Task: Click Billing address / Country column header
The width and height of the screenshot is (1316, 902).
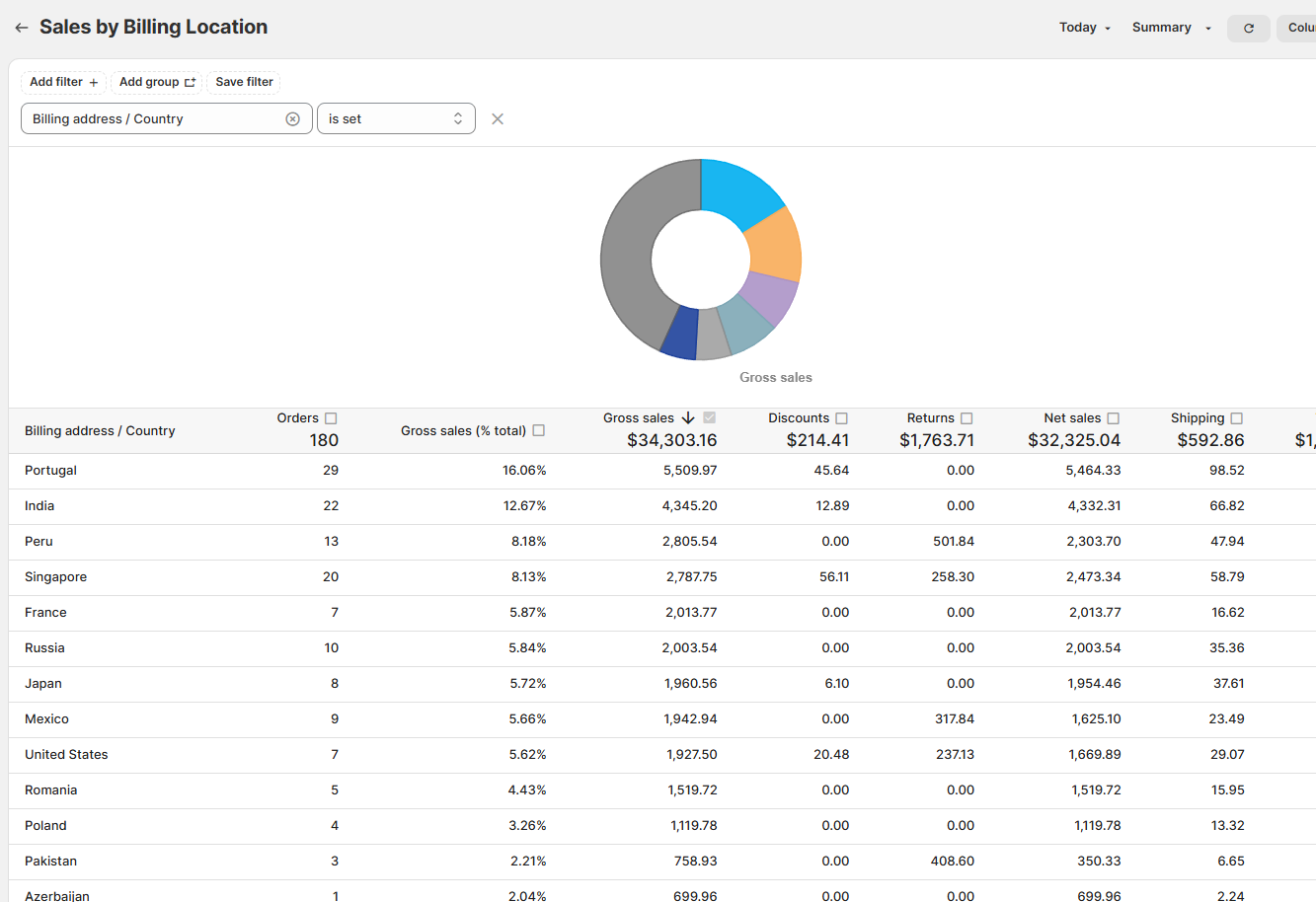Action: (x=100, y=431)
